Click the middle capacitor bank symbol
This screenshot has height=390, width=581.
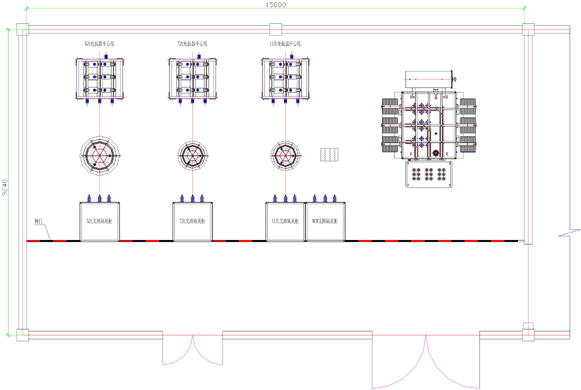coord(193,79)
